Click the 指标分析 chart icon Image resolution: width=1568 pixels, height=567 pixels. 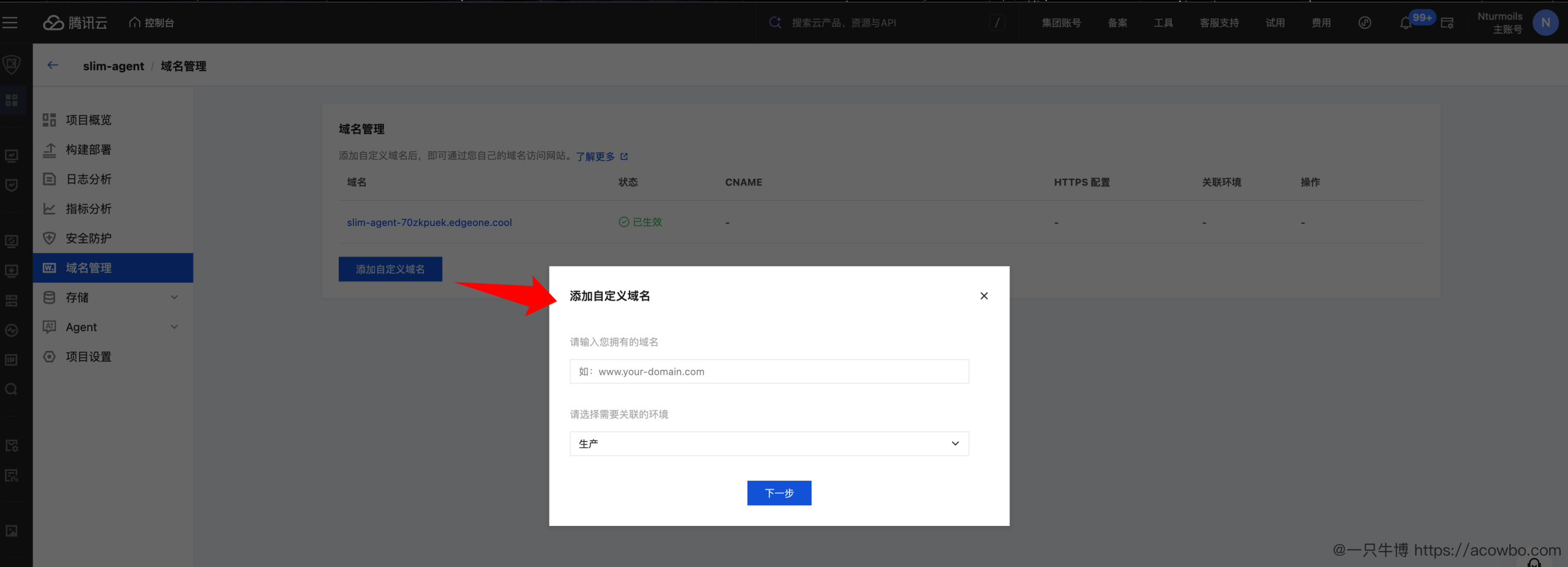50,209
